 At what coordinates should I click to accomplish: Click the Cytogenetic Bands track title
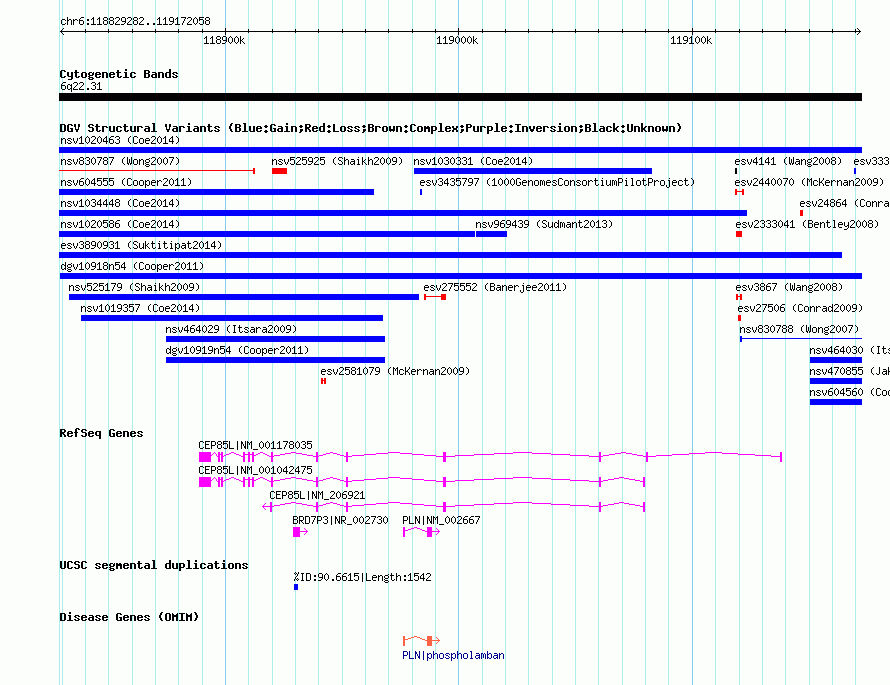[x=119, y=74]
